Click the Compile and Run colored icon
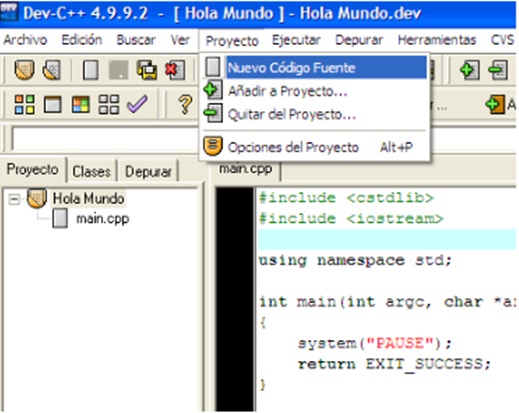 click(x=81, y=104)
